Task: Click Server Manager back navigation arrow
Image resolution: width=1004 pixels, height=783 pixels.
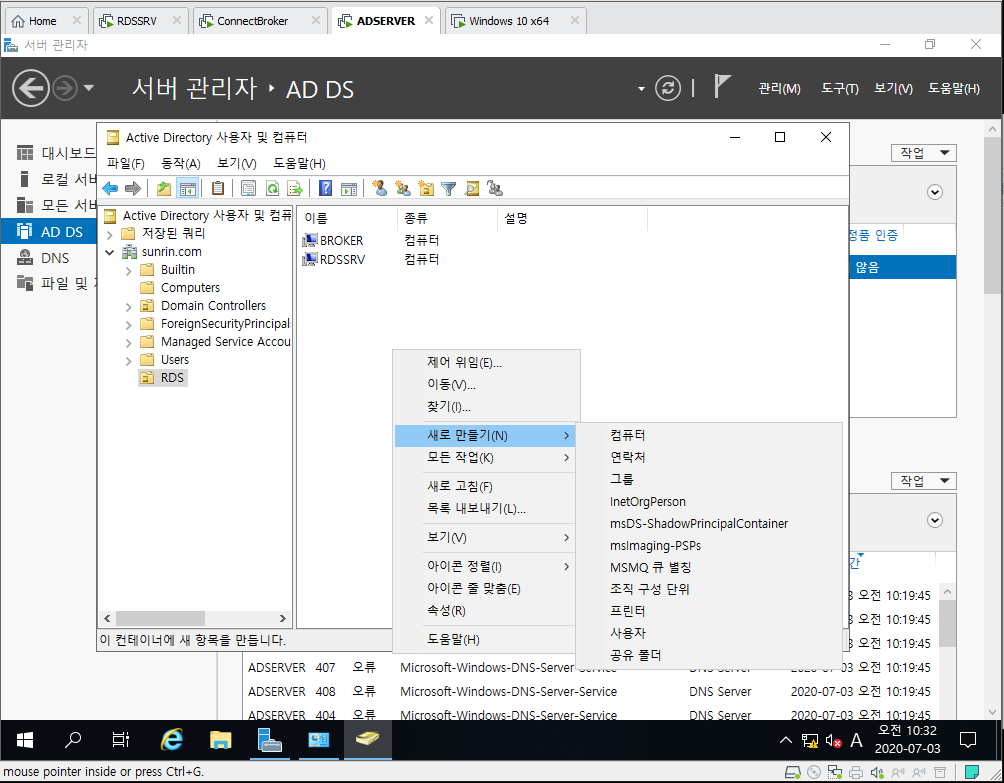Action: click(31, 88)
